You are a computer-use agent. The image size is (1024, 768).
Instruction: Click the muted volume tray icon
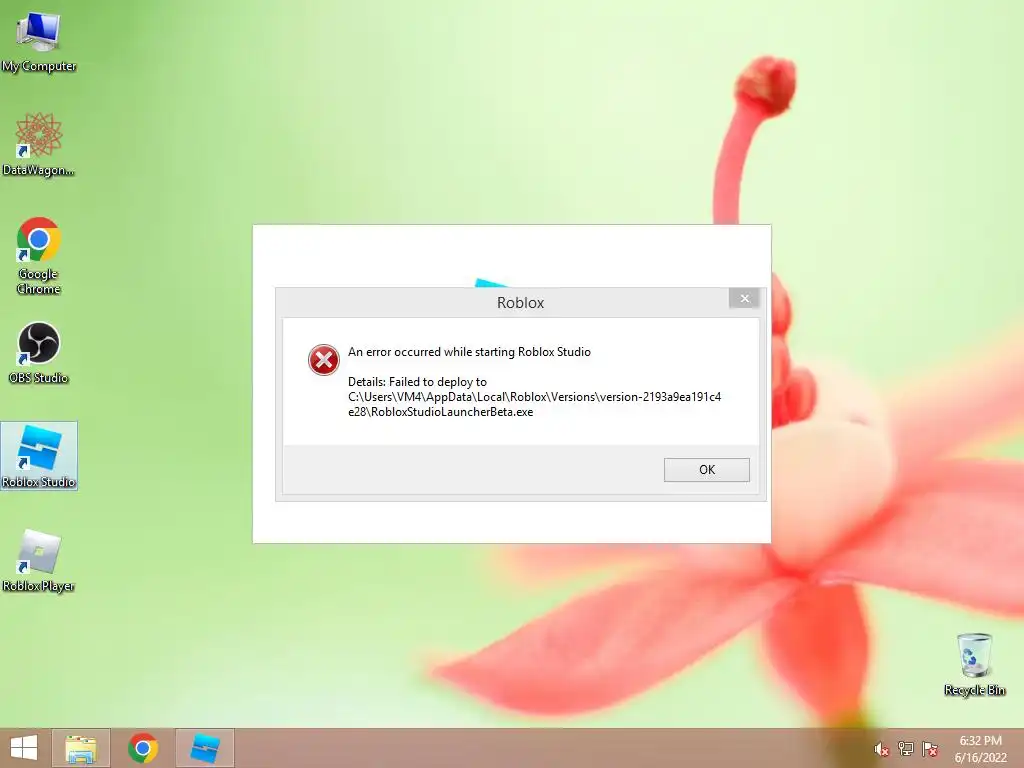pos(882,749)
